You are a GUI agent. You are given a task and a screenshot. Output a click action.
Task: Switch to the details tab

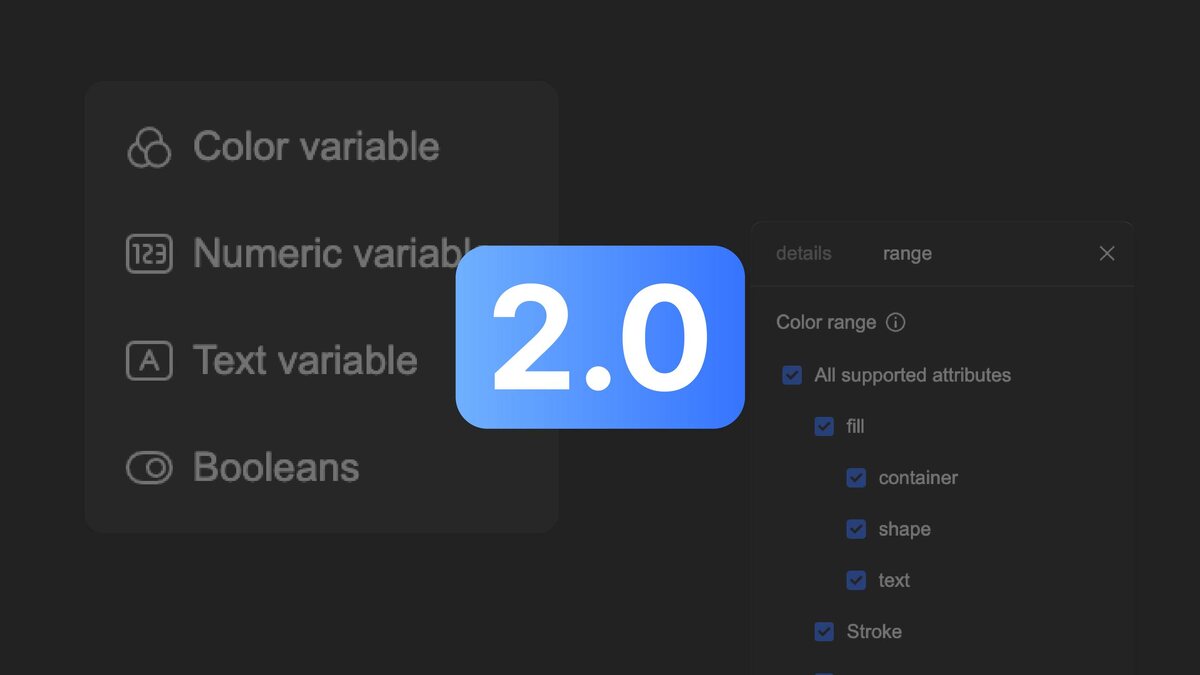(804, 254)
